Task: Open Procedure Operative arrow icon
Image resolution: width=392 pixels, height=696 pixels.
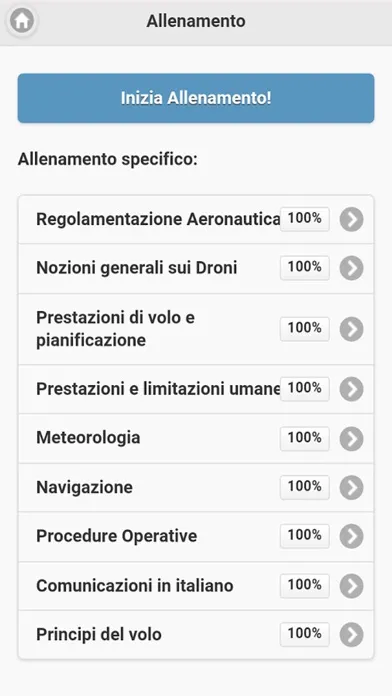Action: click(x=351, y=536)
